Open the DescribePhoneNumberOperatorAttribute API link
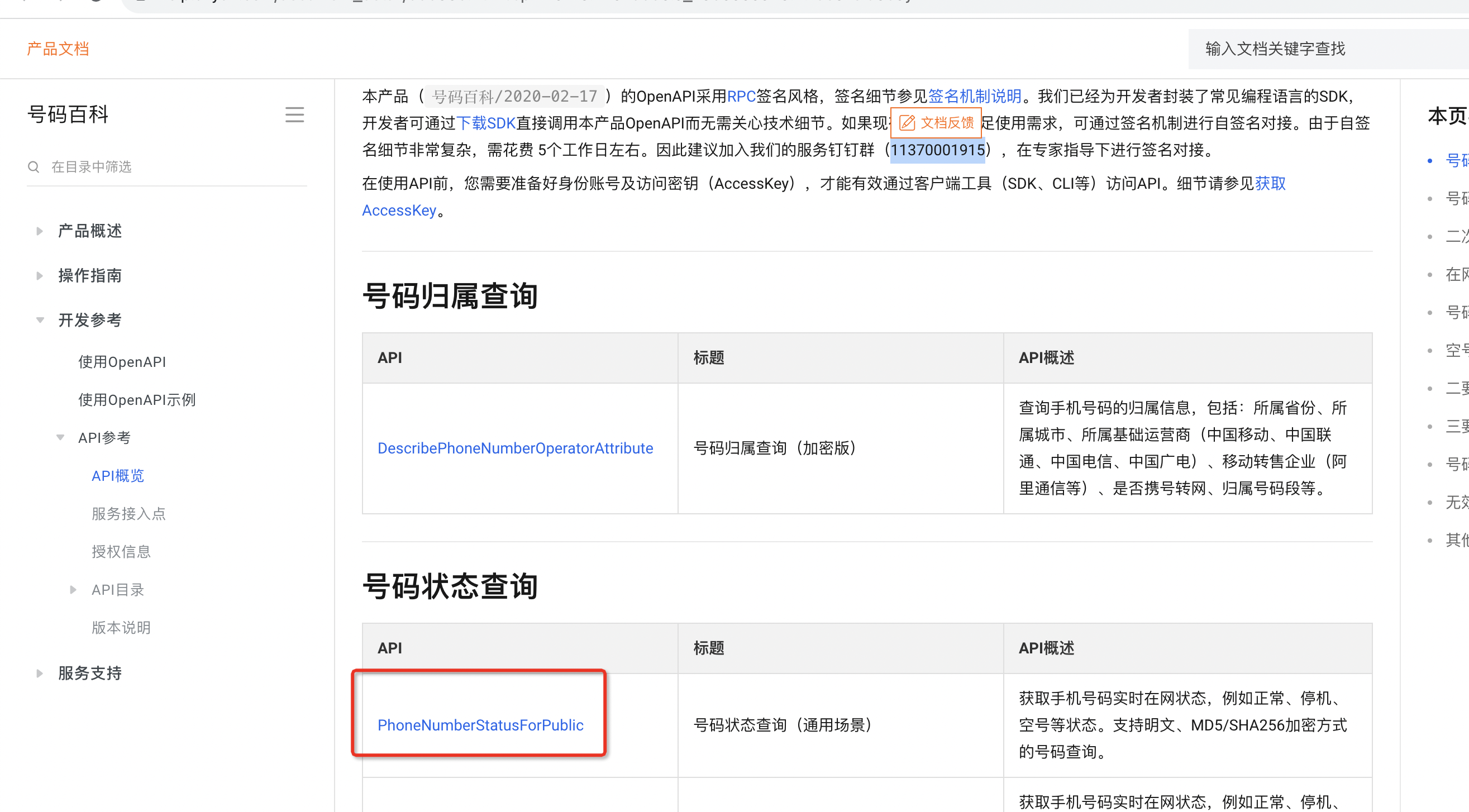Viewport: 1469px width, 812px height. point(515,448)
